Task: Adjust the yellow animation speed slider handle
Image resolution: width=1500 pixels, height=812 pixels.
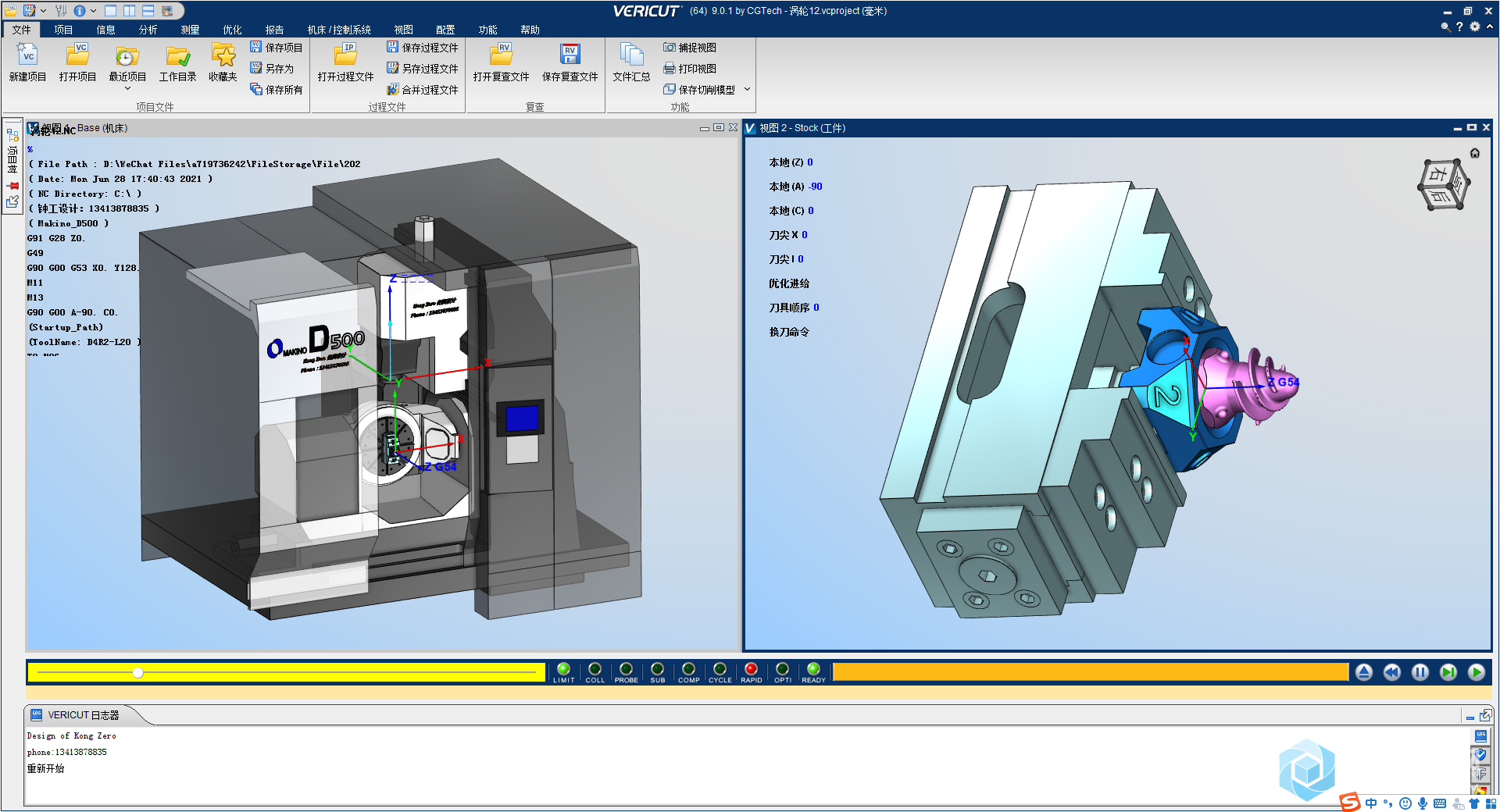Action: (x=137, y=672)
